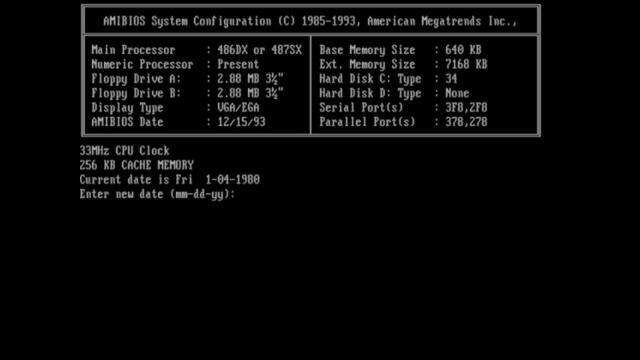The width and height of the screenshot is (640, 360).
Task: Click the 'AMIBIOS Date' label
Action: tap(127, 122)
